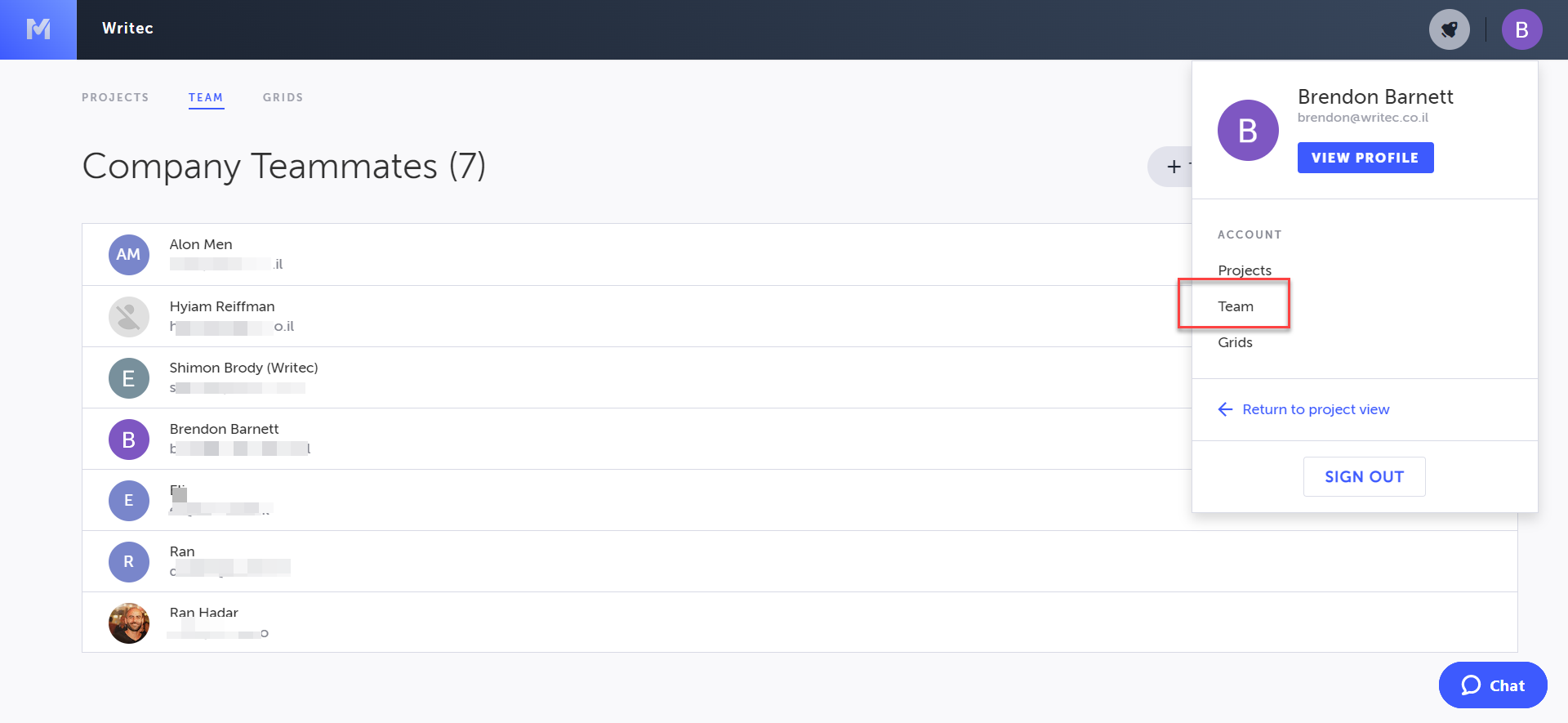Choose Grids in the account menu

pos(1235,342)
